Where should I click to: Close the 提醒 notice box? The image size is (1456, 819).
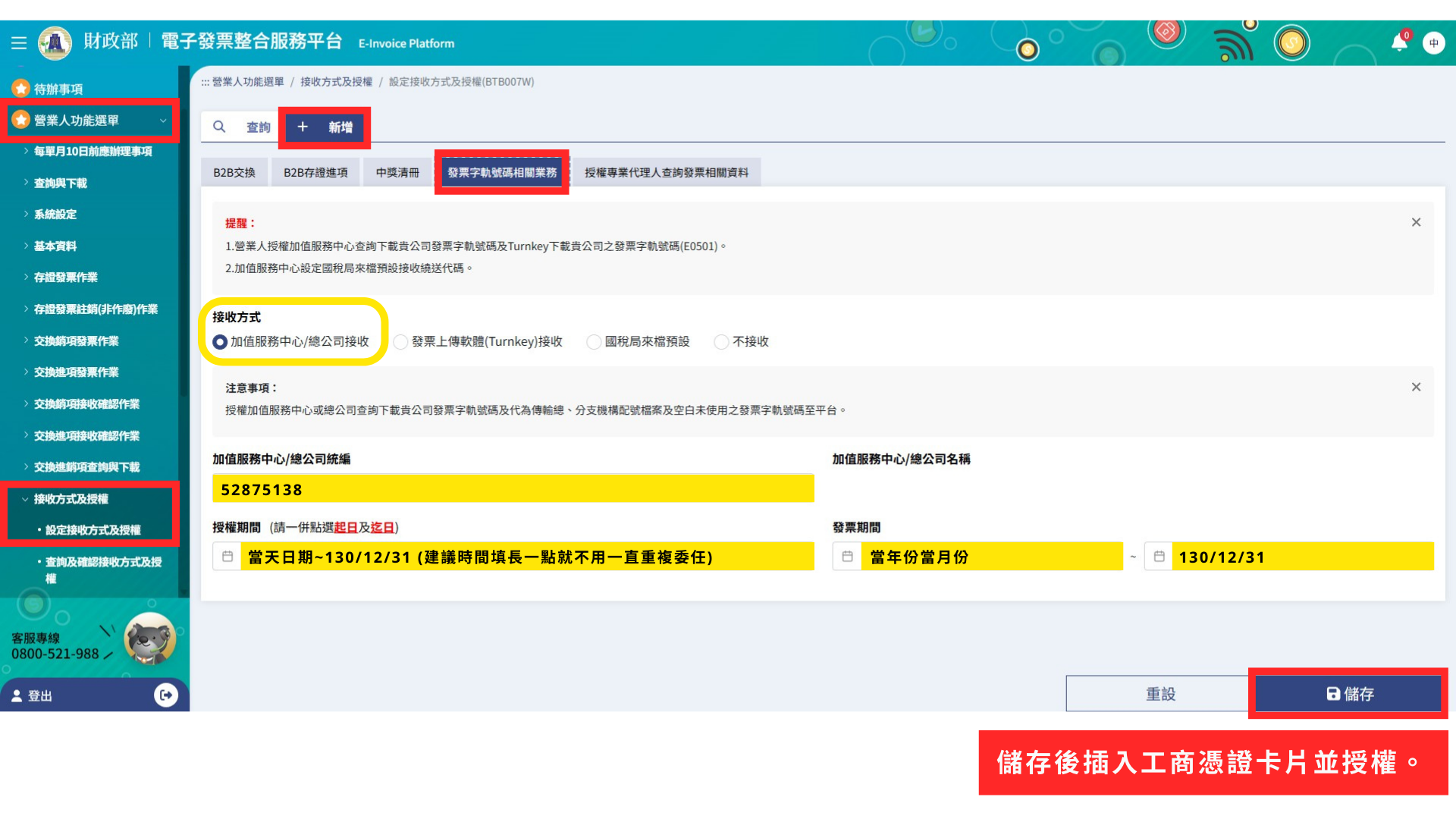1416,222
